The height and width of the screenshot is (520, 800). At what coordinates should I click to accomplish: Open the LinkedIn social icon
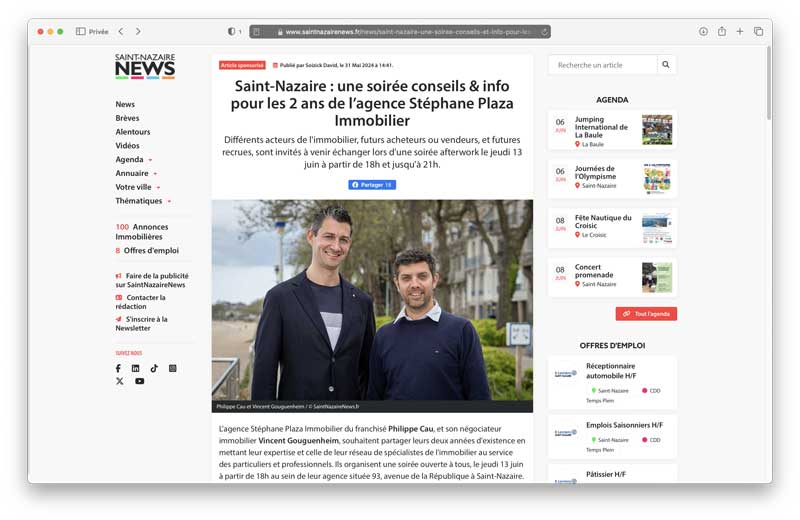click(136, 368)
